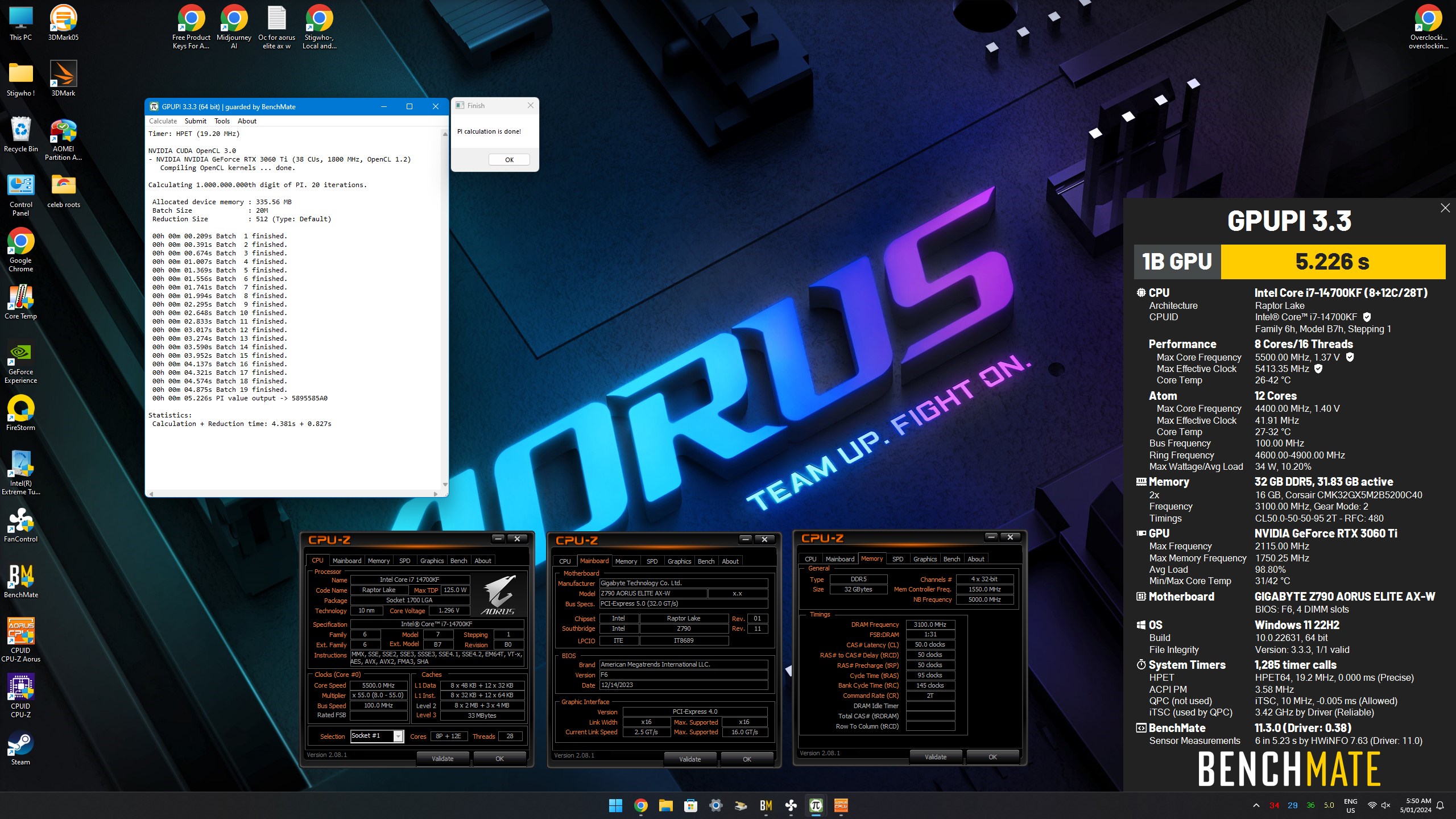Select About tab in Memory CPU-Z window
Screen dimensions: 1456x819
[976, 559]
